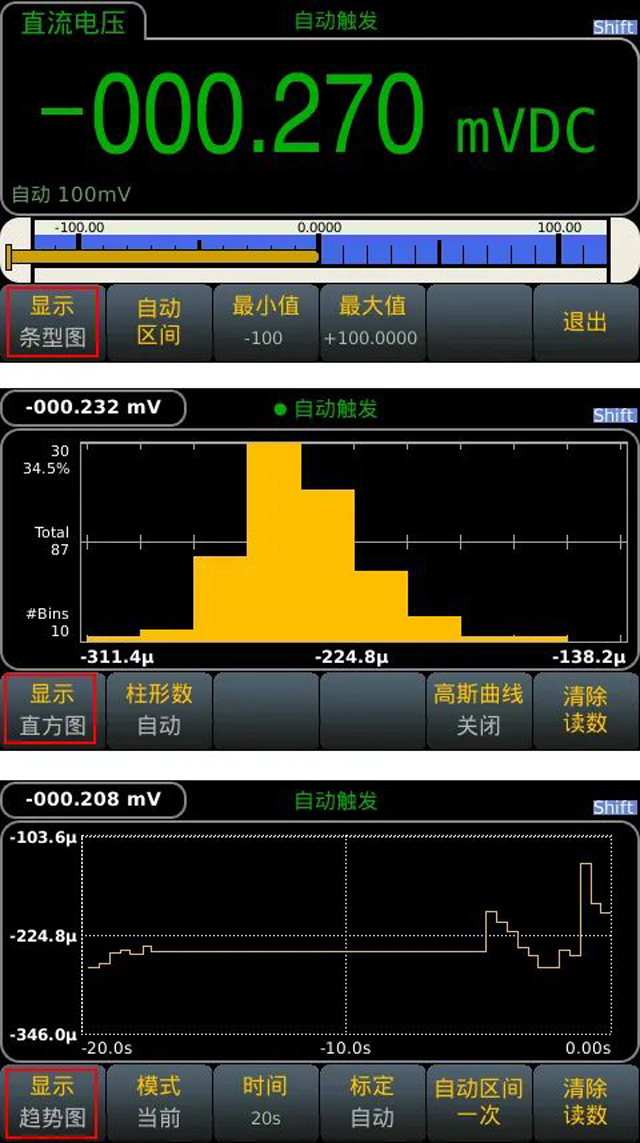The height and width of the screenshot is (1143, 640).
Task: Open the 柱形数 自动 bin count setting
Action: click(x=159, y=709)
